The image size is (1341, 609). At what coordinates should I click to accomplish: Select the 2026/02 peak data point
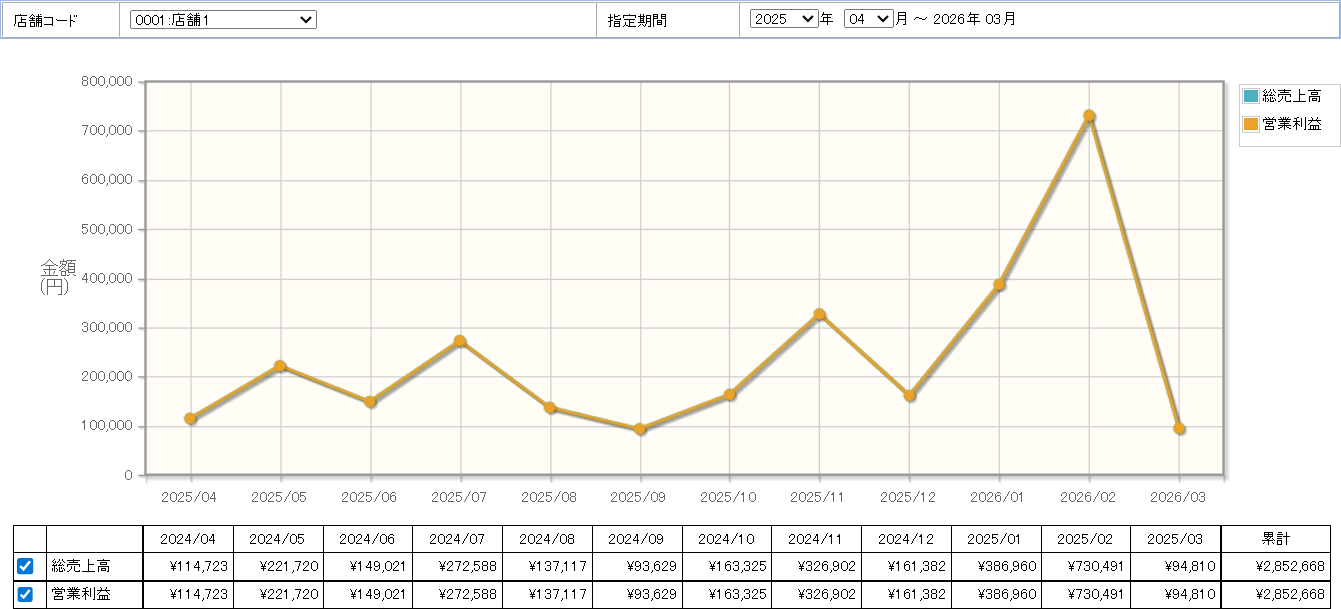pos(1089,116)
